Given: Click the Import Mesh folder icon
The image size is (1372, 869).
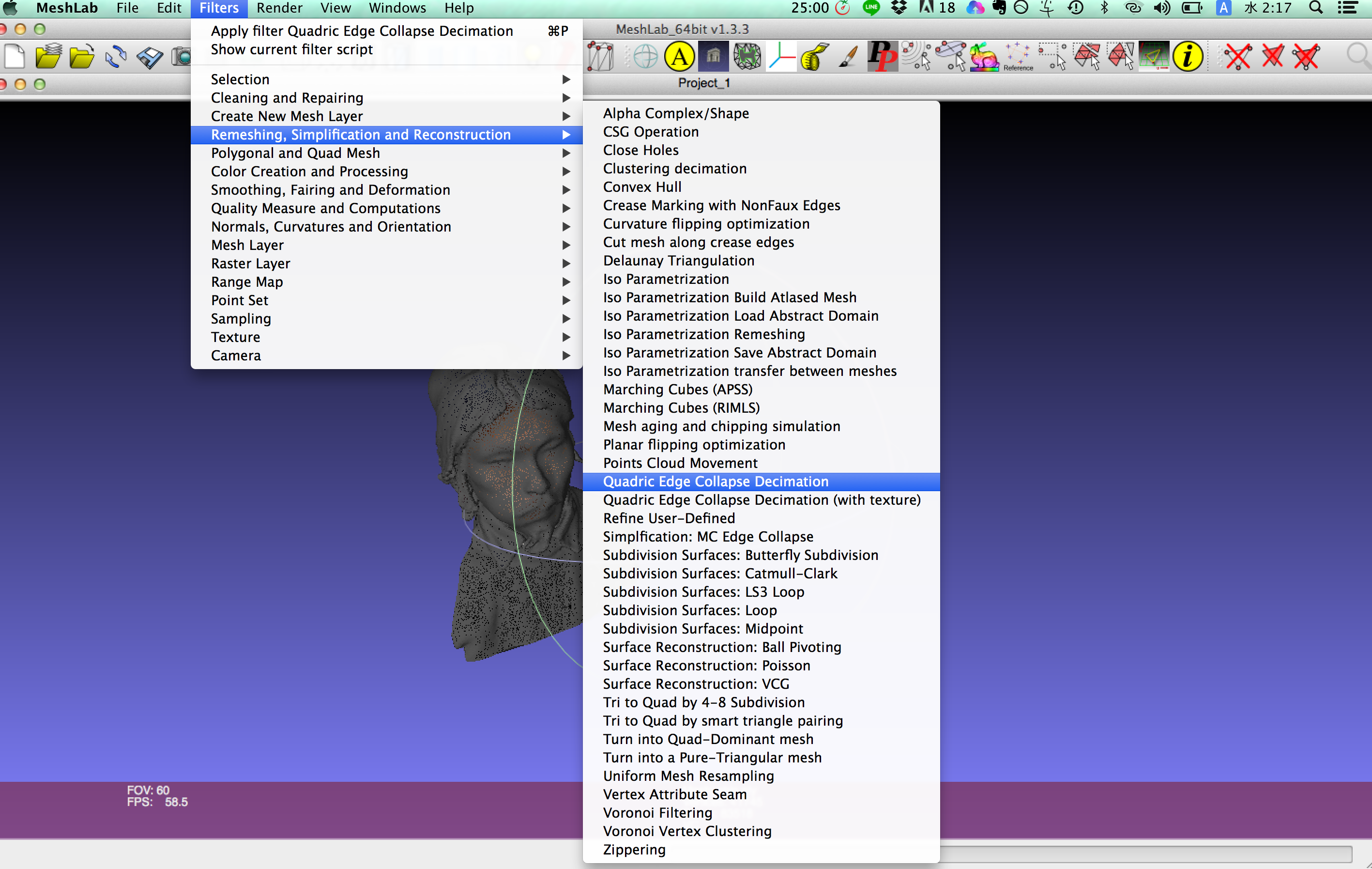Looking at the screenshot, I should click(x=82, y=57).
